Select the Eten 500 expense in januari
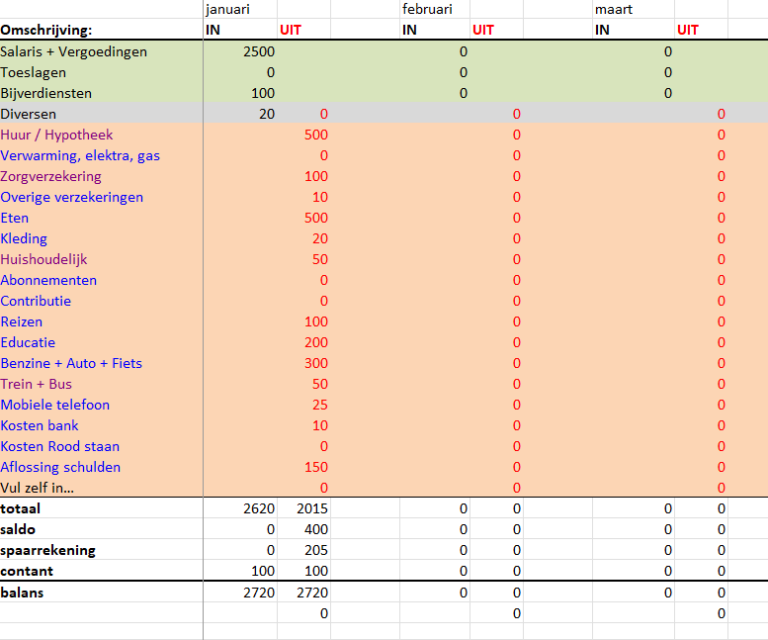768x640 pixels. [316, 218]
